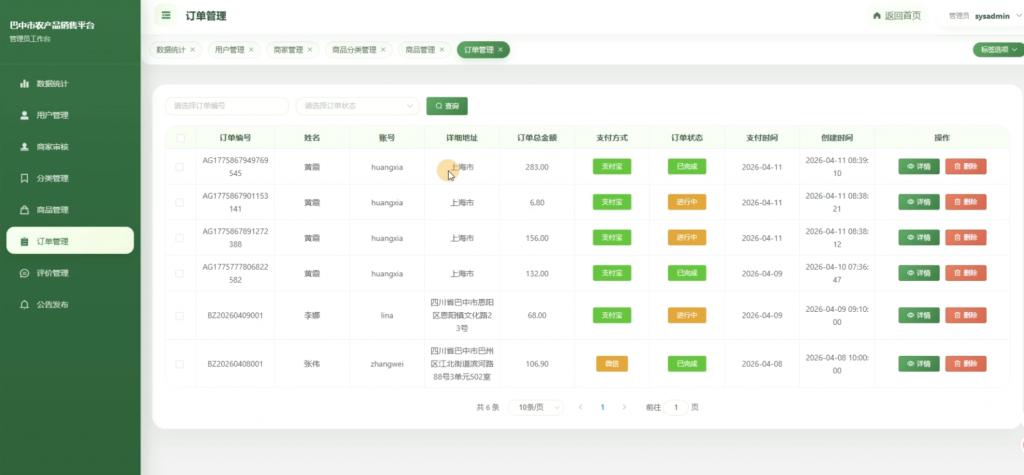Delete 张伟's order BZ20260408001
This screenshot has width=1024, height=475.
point(966,364)
